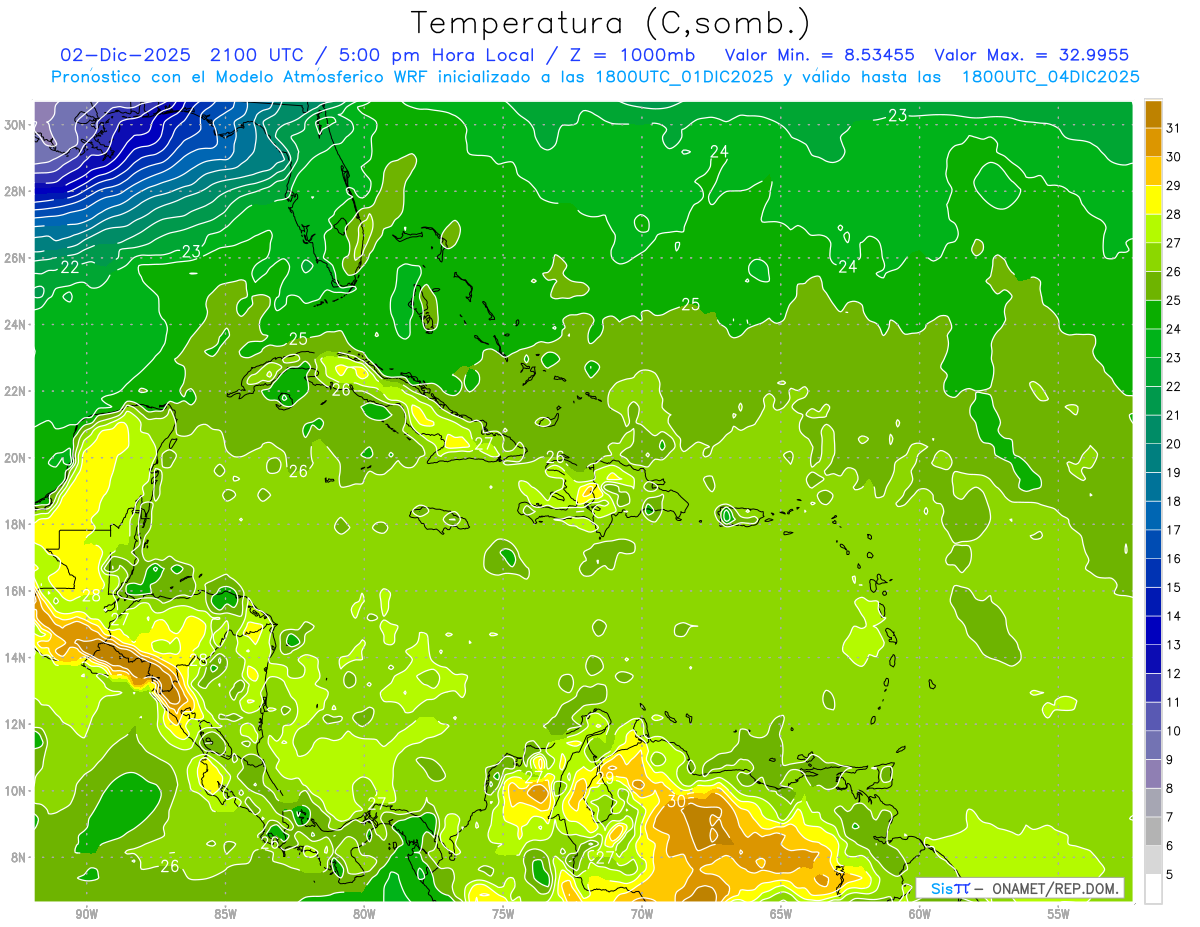Select the "55W" longitude label

[1059, 914]
